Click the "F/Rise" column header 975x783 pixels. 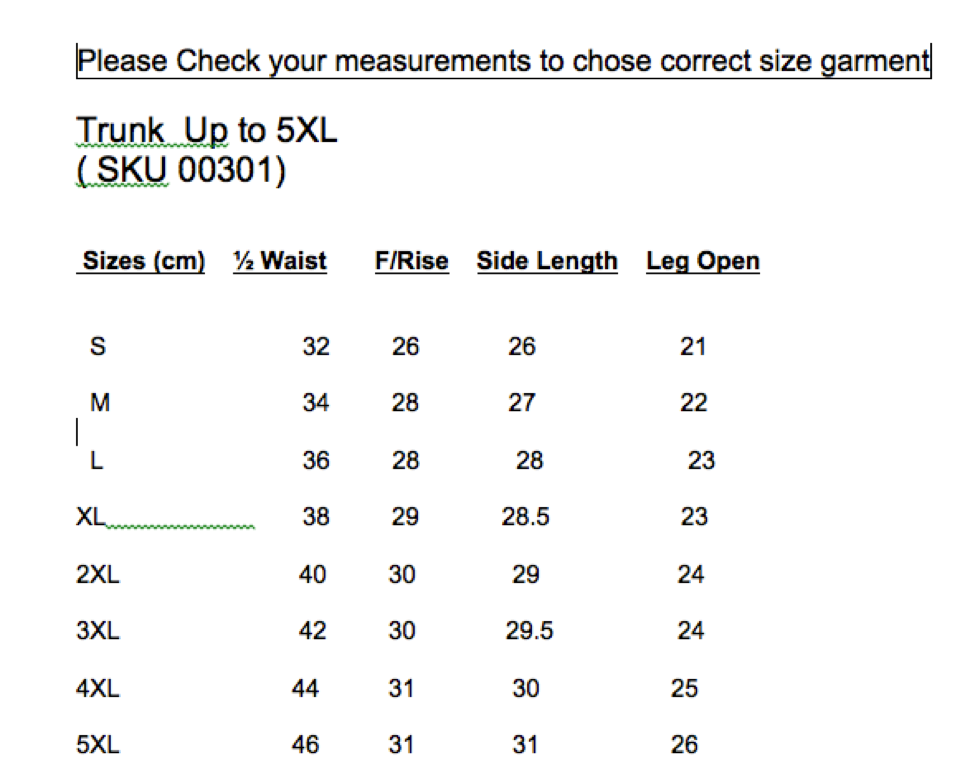(x=411, y=262)
